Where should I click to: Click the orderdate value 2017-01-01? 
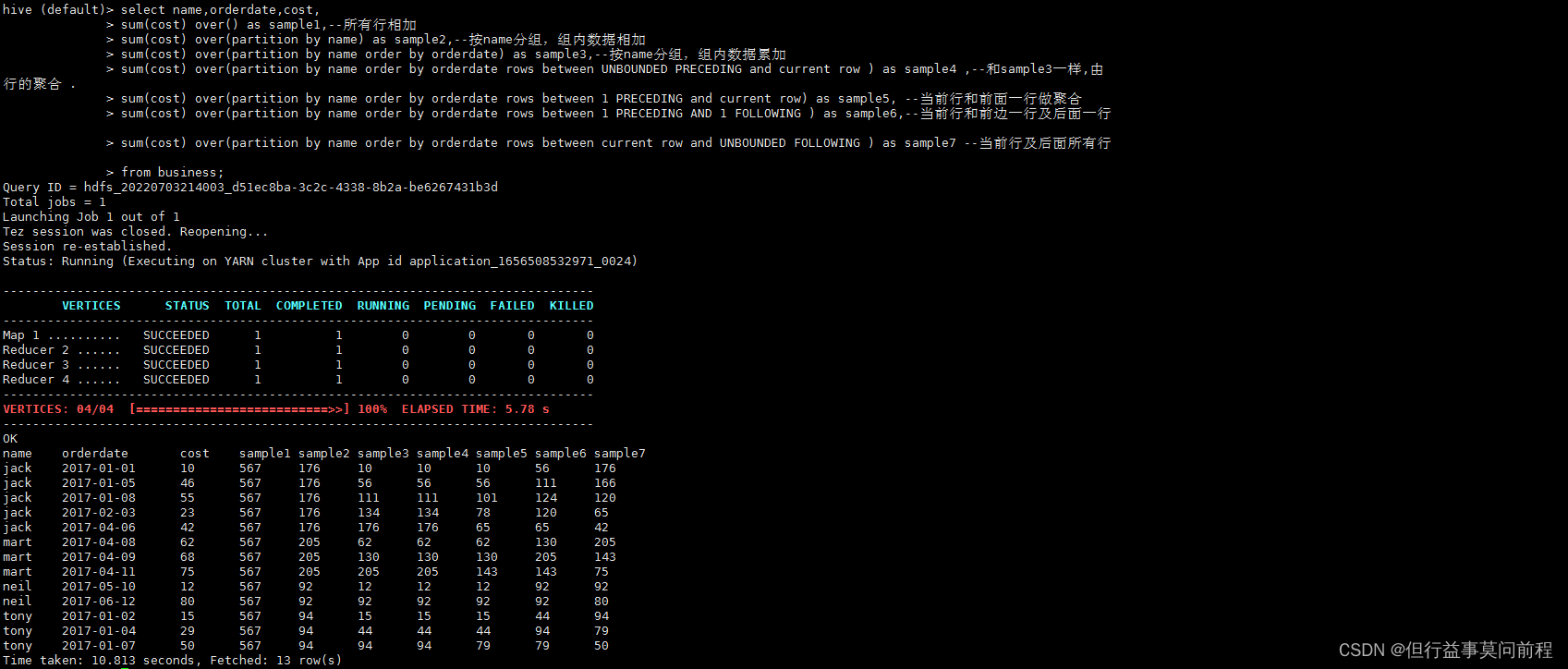pyautogui.click(x=99, y=468)
